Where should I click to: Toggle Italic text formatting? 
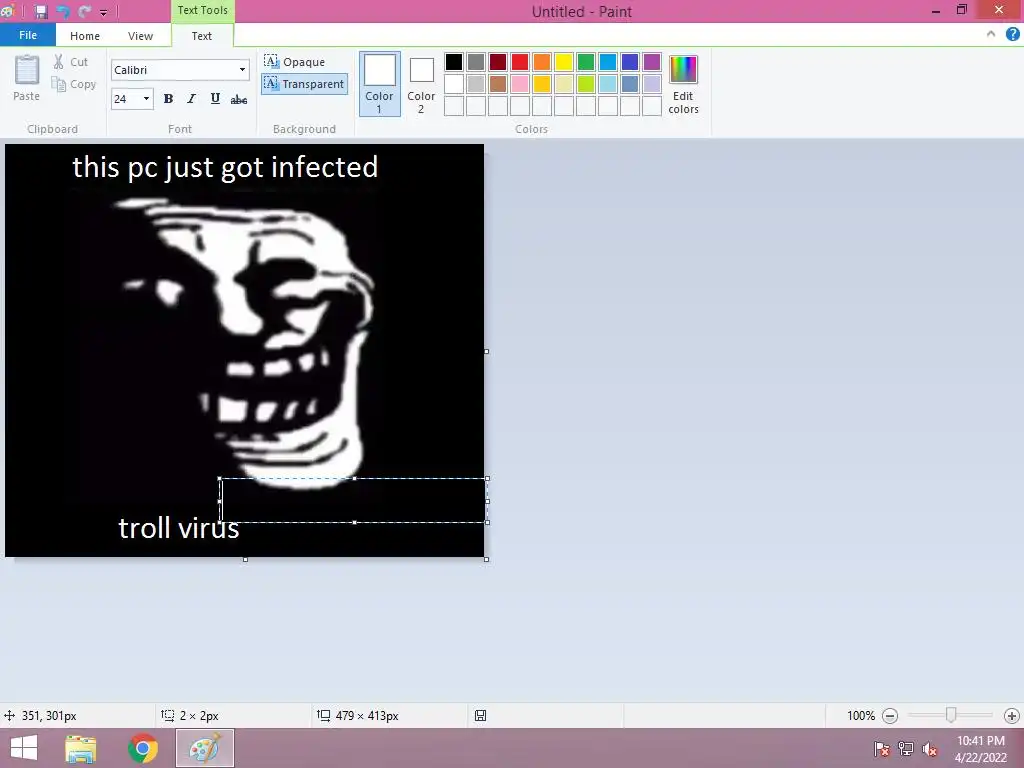[x=191, y=99]
